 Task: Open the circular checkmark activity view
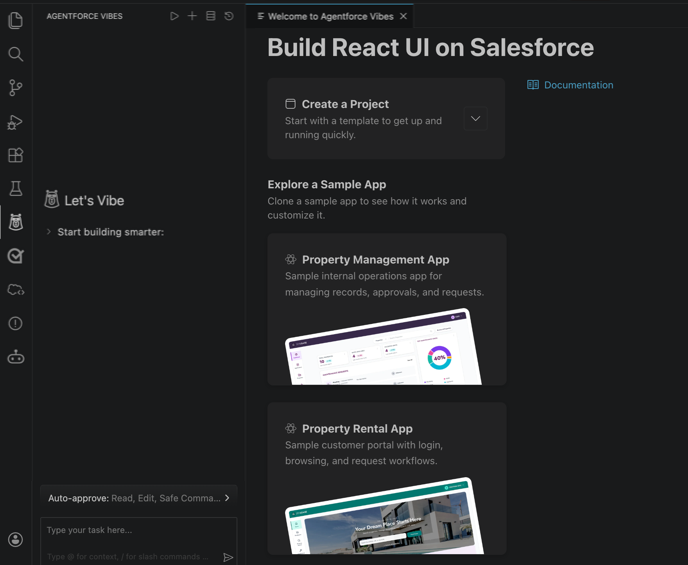15,256
